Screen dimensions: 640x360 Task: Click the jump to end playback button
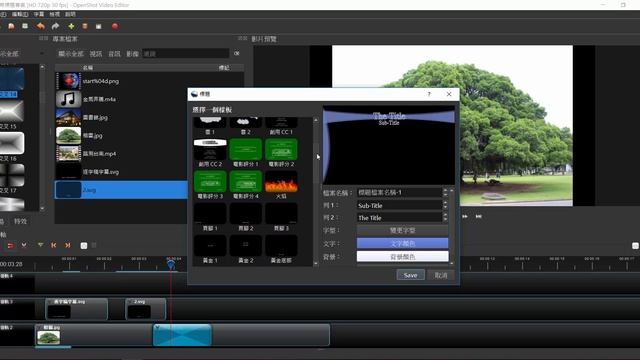(478, 216)
